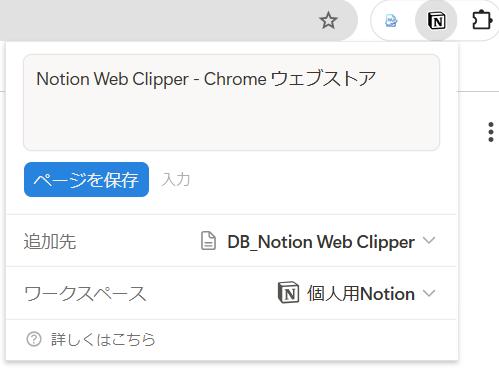Bookmark this page with the star icon
Image resolution: width=499 pixels, height=375 pixels.
(x=328, y=21)
